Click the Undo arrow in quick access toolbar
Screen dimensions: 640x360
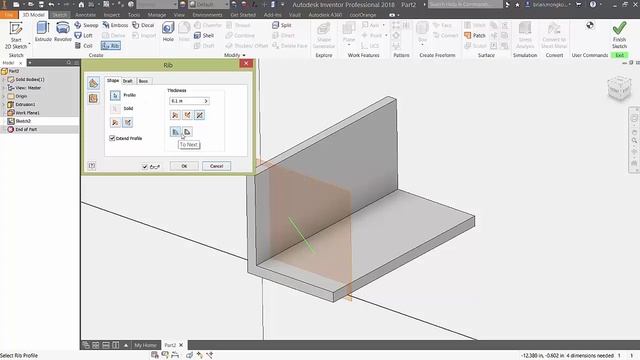[51, 4]
